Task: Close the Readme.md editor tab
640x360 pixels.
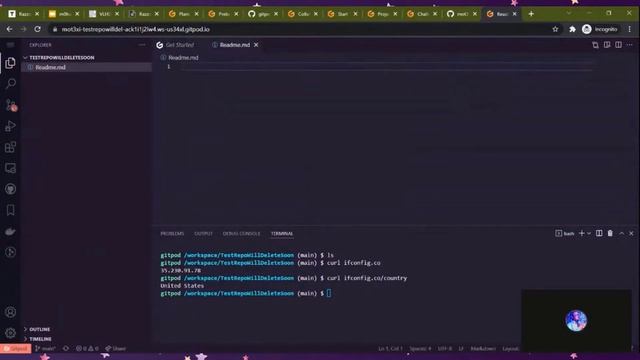Action: click(x=256, y=45)
